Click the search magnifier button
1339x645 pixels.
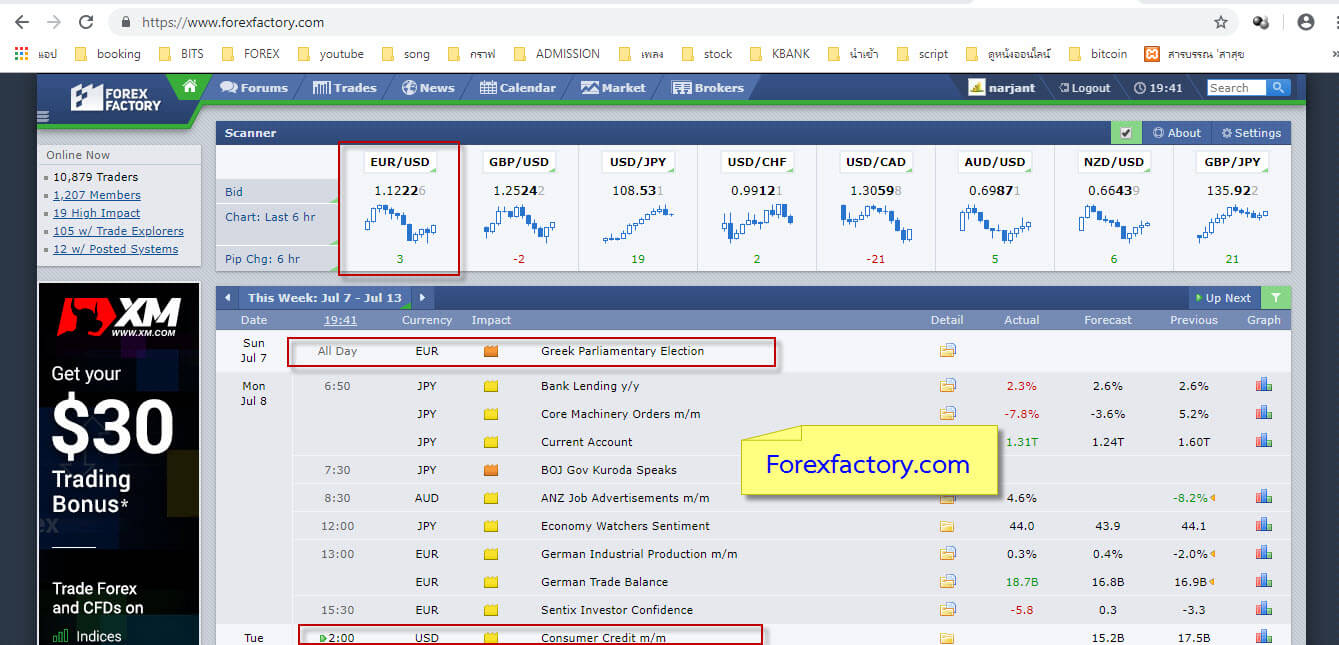(1277, 88)
